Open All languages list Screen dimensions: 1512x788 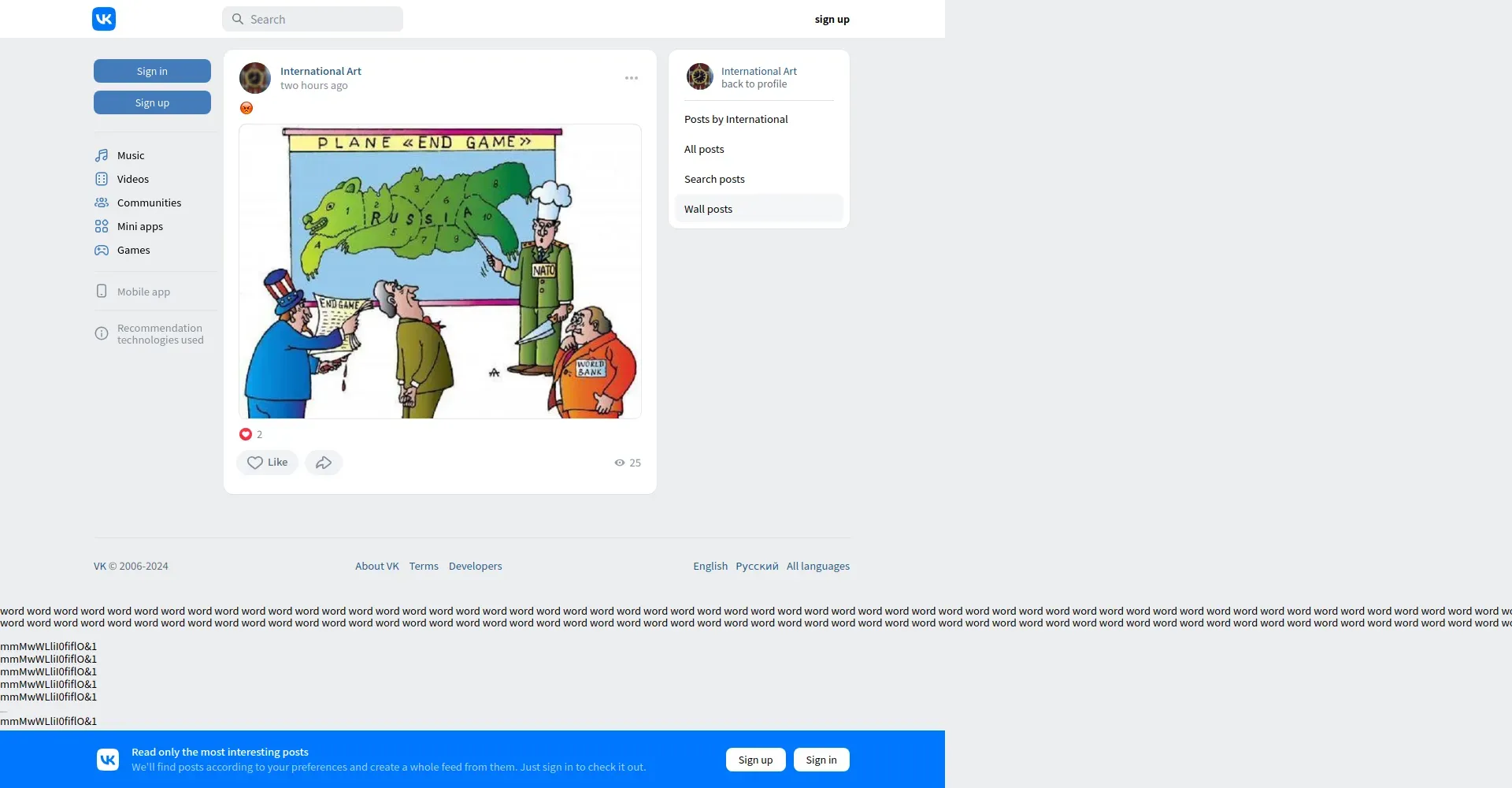tap(818, 566)
